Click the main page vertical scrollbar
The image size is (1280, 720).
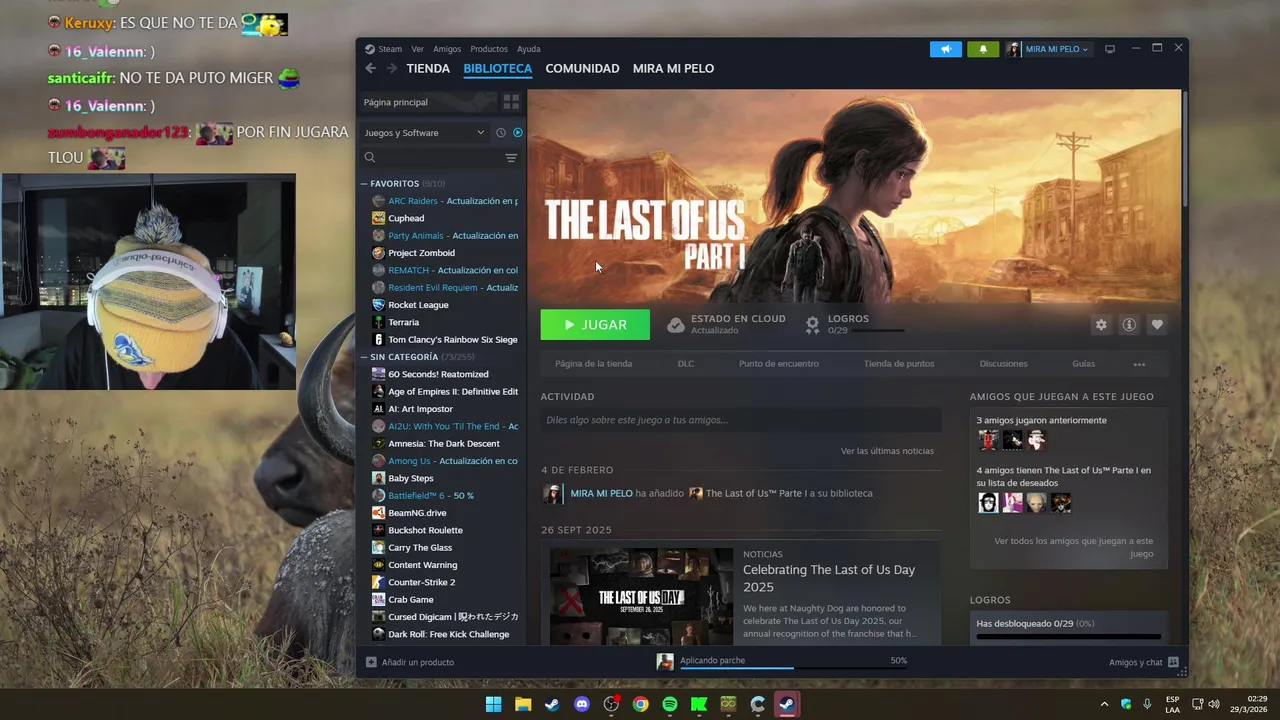click(1185, 147)
